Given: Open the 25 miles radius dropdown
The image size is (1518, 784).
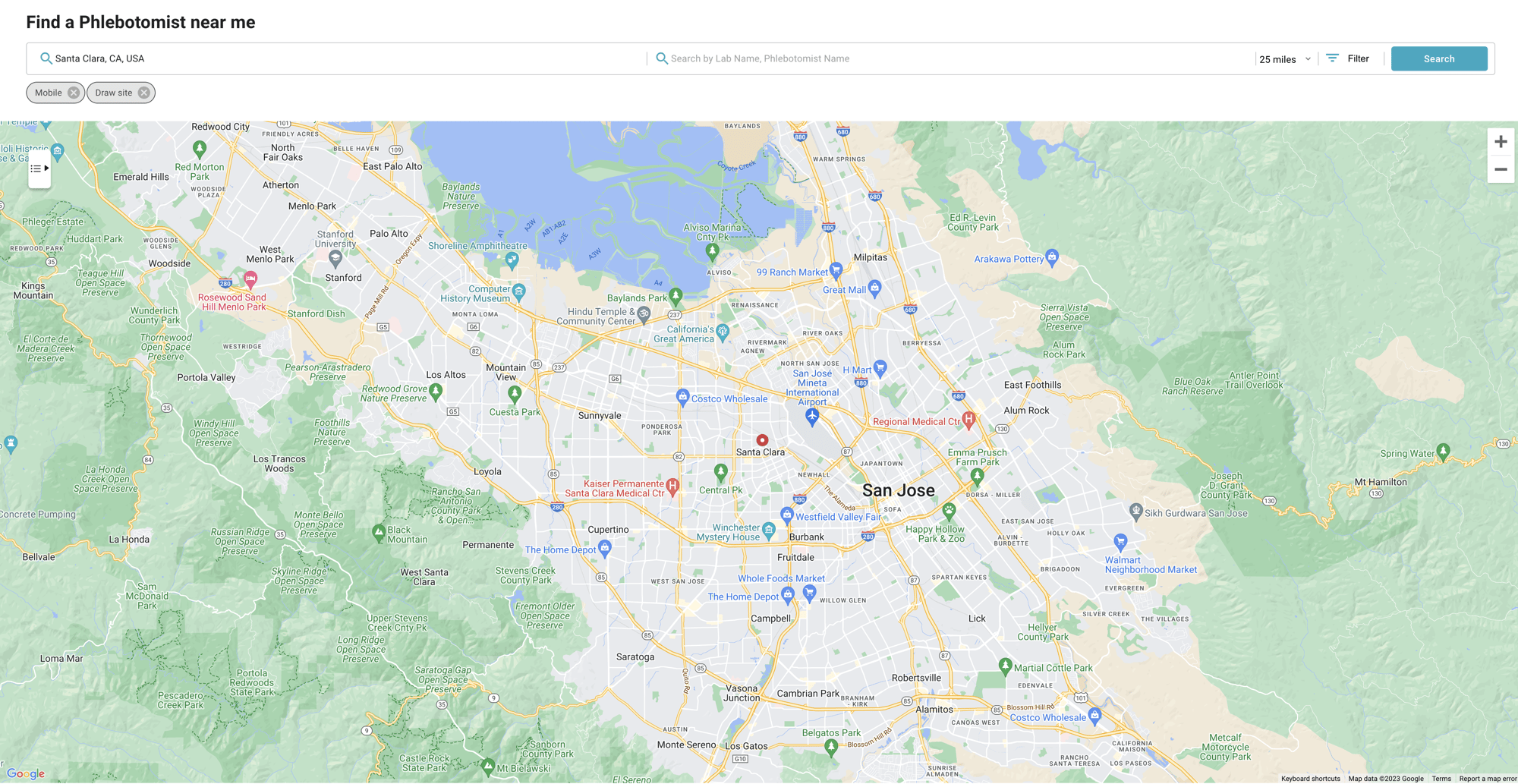Looking at the screenshot, I should click(x=1284, y=58).
